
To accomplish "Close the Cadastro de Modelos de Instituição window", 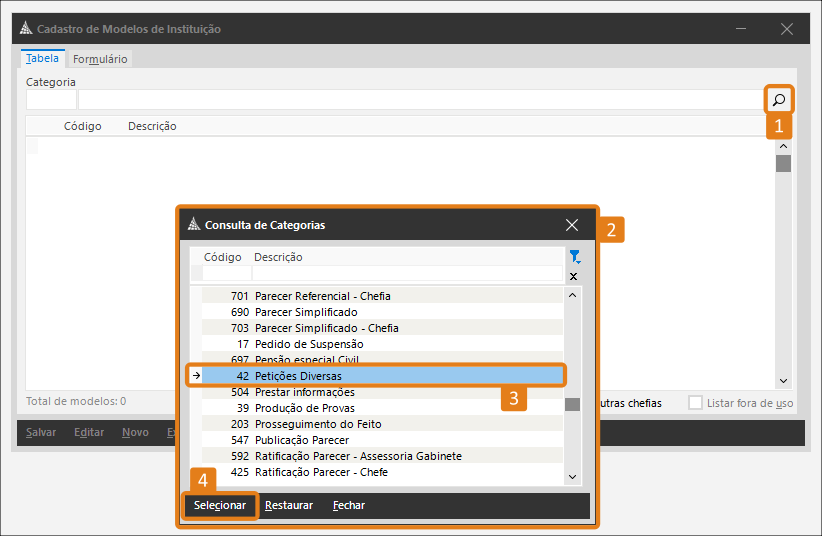I will 787,29.
